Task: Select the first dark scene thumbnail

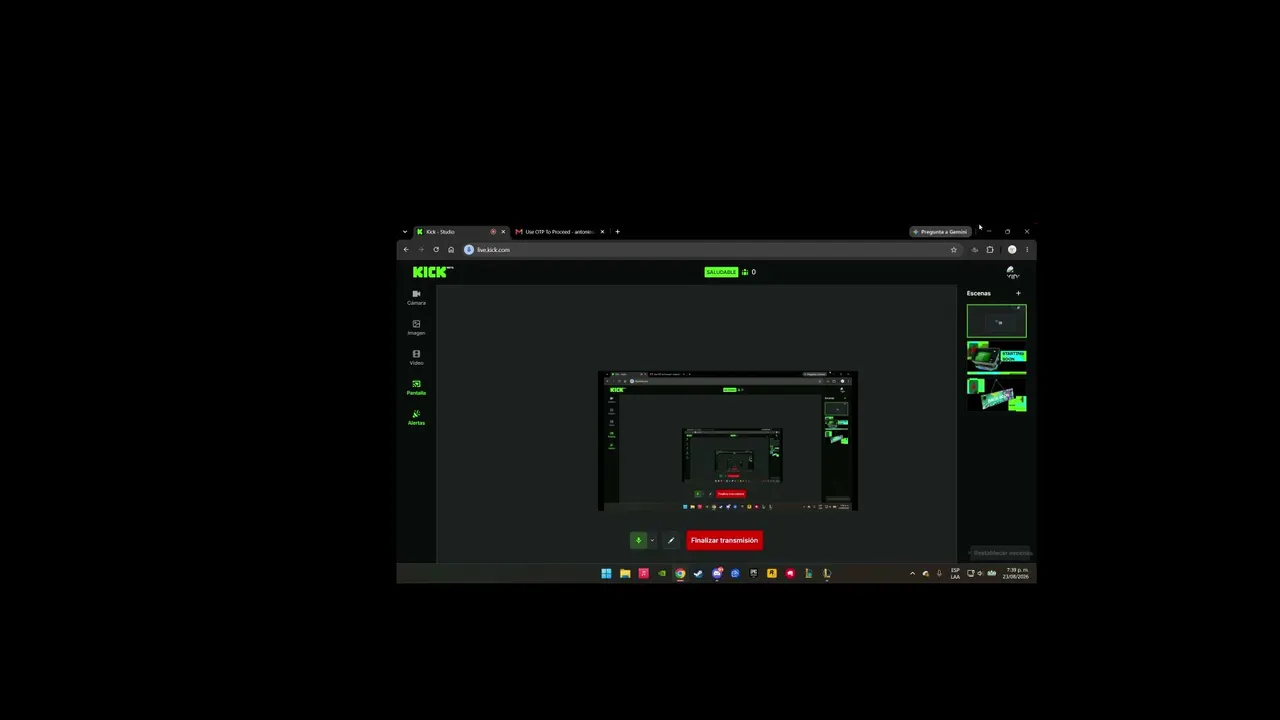Action: pos(996,321)
